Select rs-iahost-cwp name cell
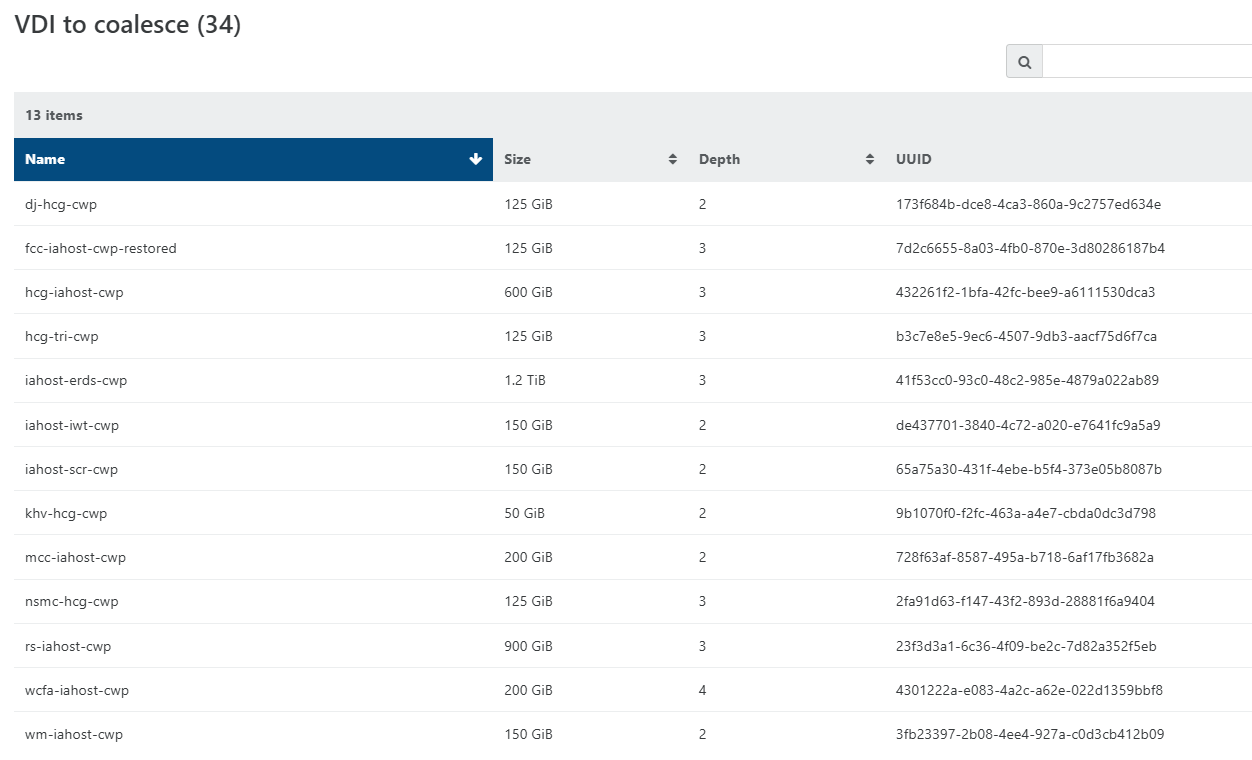This screenshot has width=1252, height=760. point(68,646)
